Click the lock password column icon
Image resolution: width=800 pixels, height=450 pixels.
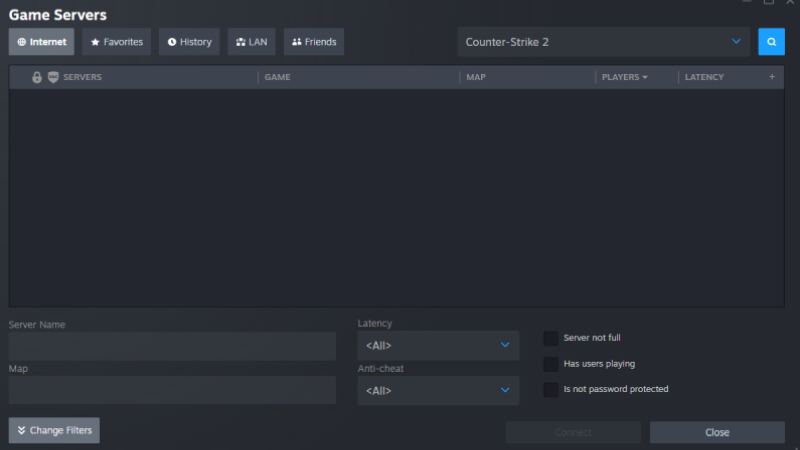tap(37, 77)
